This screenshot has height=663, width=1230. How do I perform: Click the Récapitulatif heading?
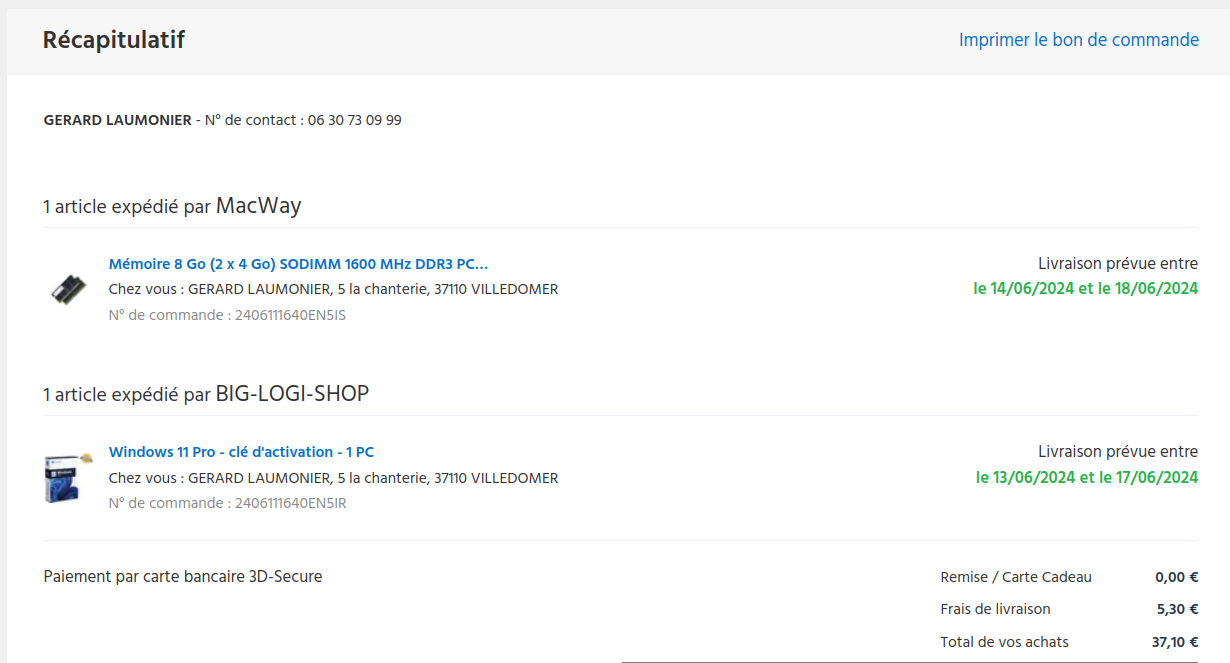pyautogui.click(x=113, y=40)
